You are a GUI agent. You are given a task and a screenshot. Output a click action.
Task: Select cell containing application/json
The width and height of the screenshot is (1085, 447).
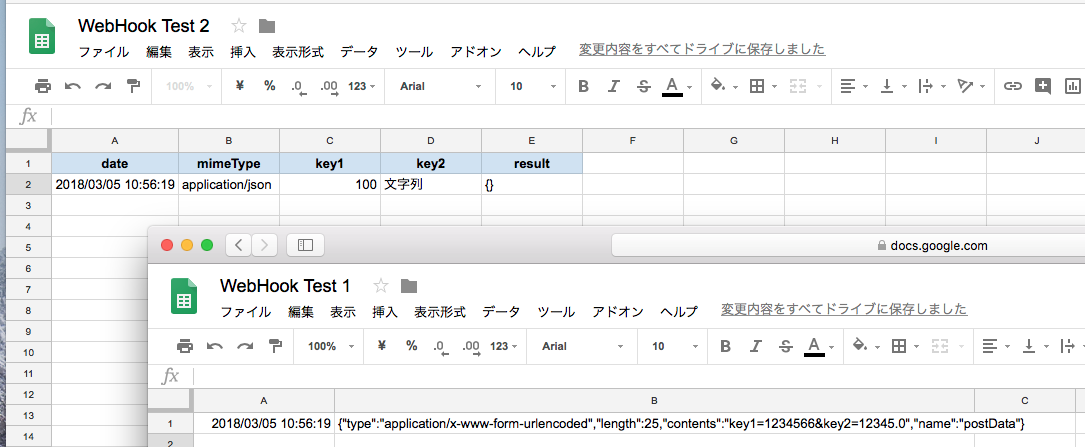(x=229, y=184)
